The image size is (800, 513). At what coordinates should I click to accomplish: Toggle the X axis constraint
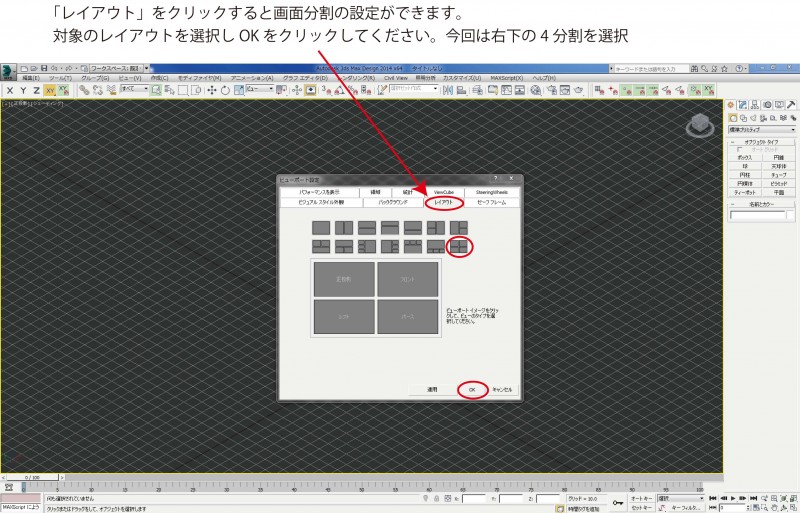9,90
